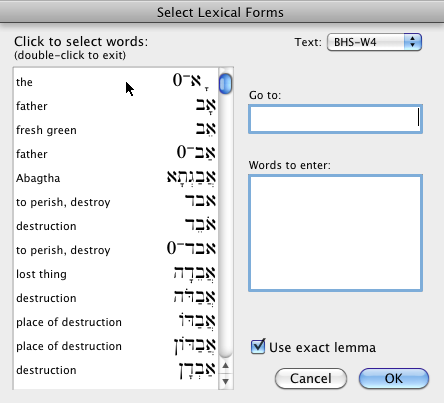
Task: Select the 'lost thing' entry
Action: (x=116, y=274)
